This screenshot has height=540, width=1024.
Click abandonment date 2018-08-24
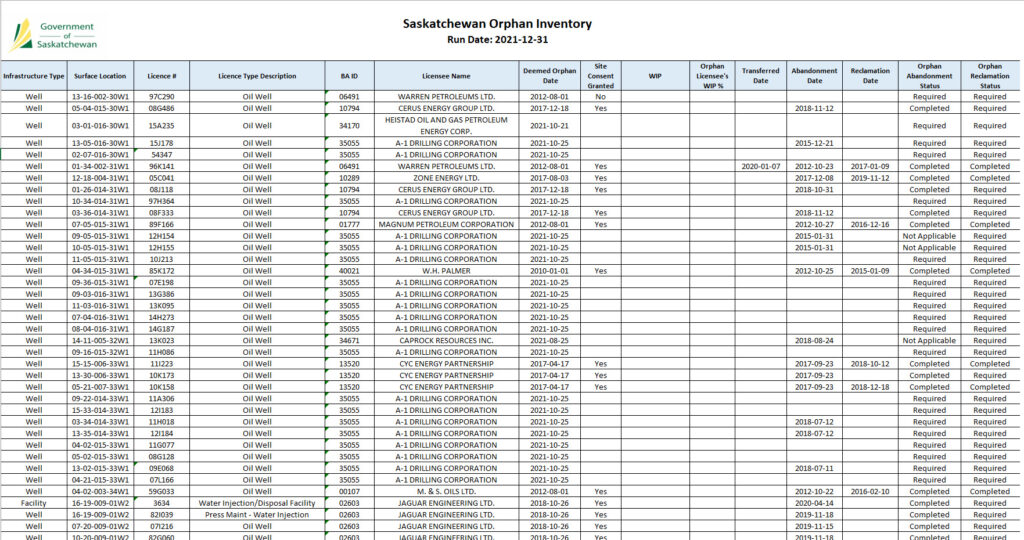coord(814,340)
